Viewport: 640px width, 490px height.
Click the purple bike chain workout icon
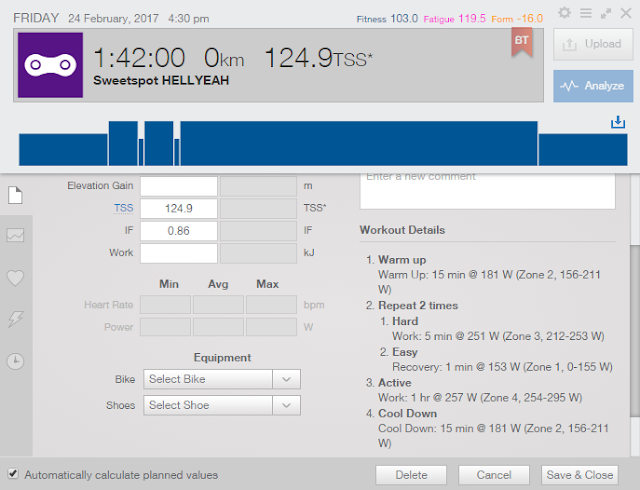(x=50, y=65)
